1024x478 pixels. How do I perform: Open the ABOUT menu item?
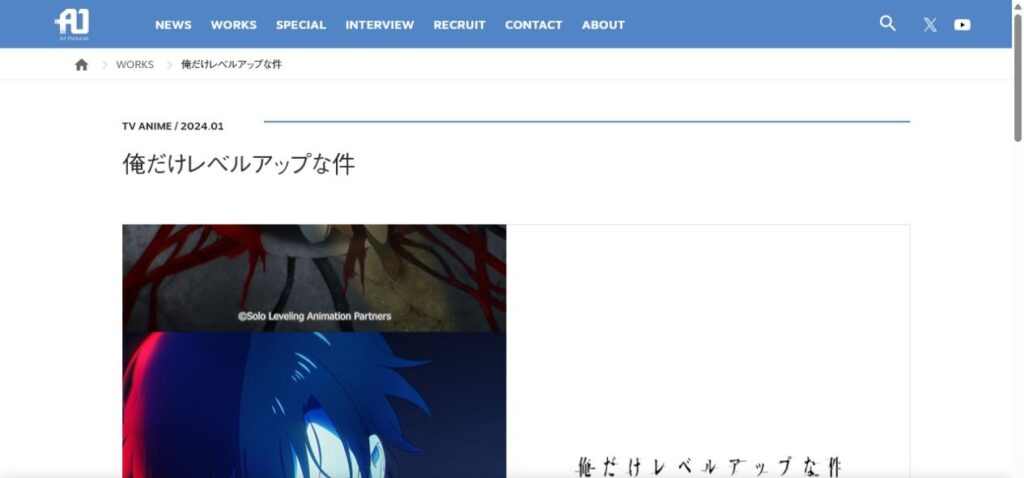pos(603,25)
